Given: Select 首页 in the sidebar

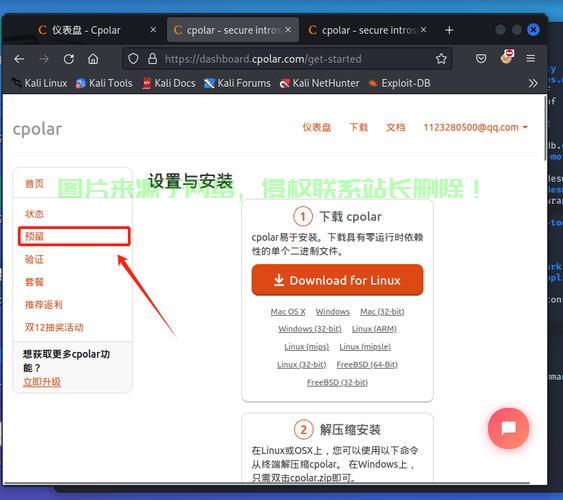Looking at the screenshot, I should [x=34, y=184].
